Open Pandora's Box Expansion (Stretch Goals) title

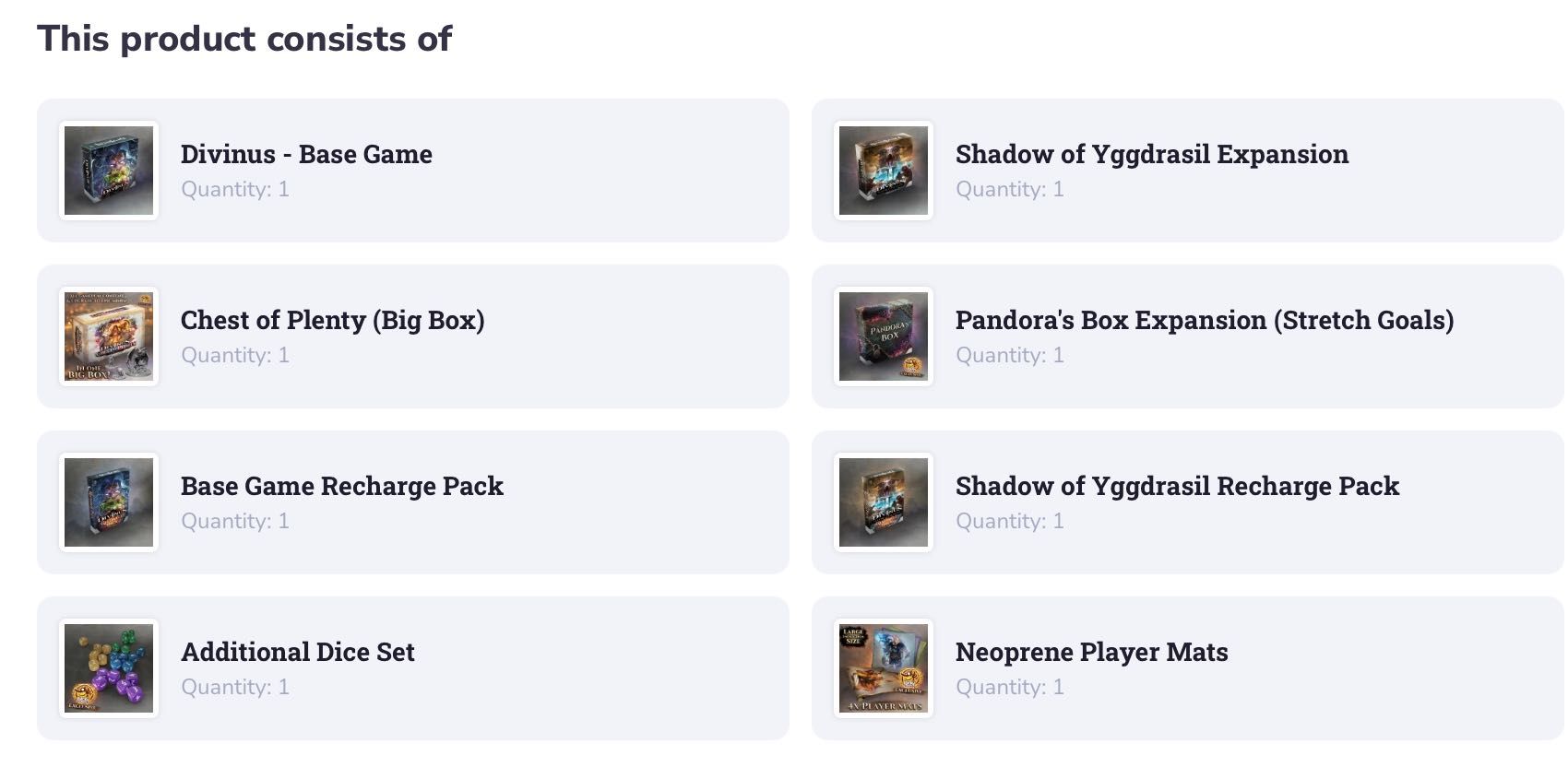pos(1205,320)
